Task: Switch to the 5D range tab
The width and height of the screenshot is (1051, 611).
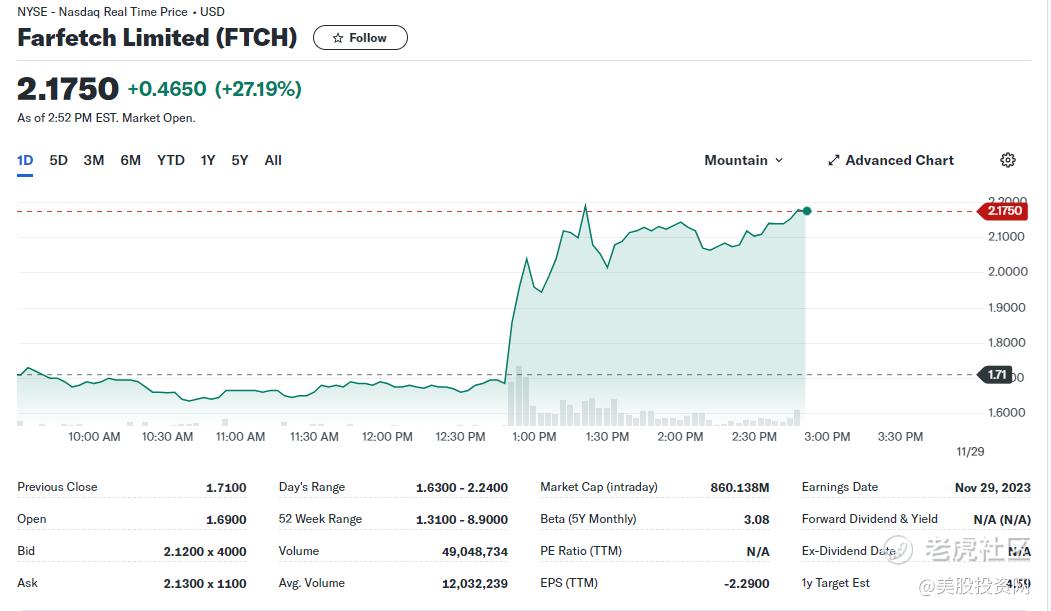Action: point(58,160)
